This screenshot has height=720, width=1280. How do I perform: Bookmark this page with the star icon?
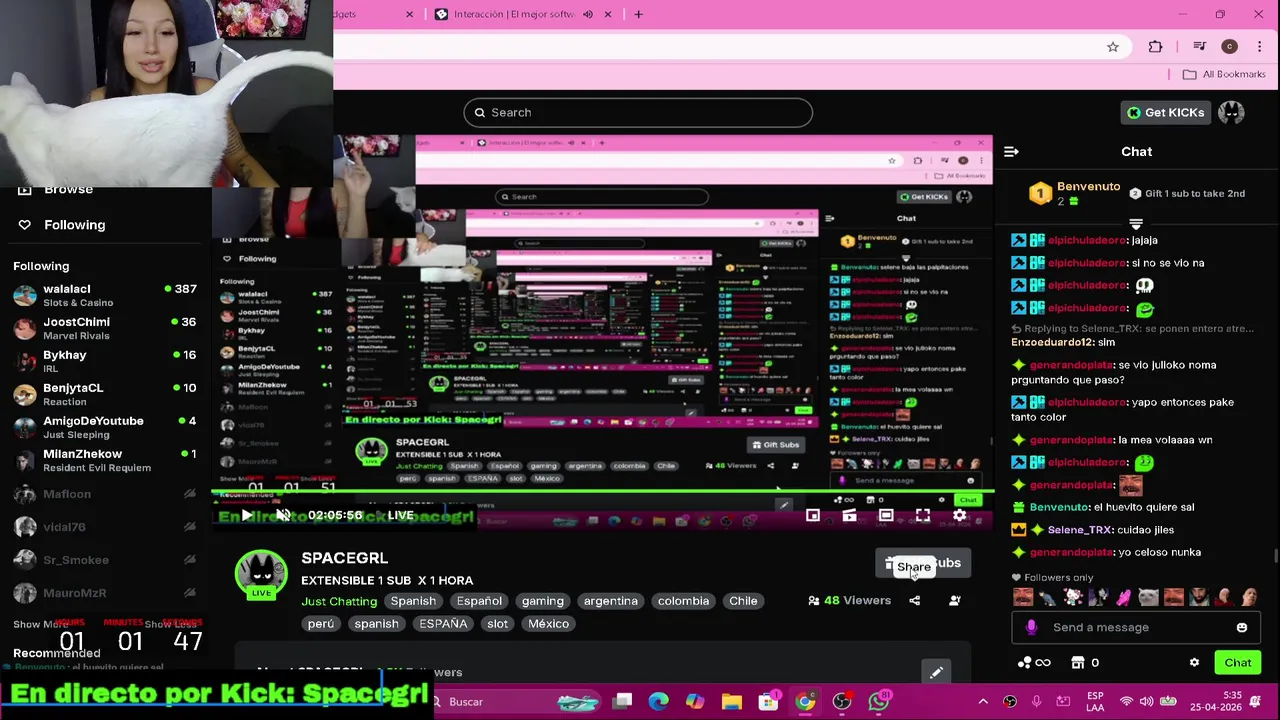click(x=1112, y=46)
